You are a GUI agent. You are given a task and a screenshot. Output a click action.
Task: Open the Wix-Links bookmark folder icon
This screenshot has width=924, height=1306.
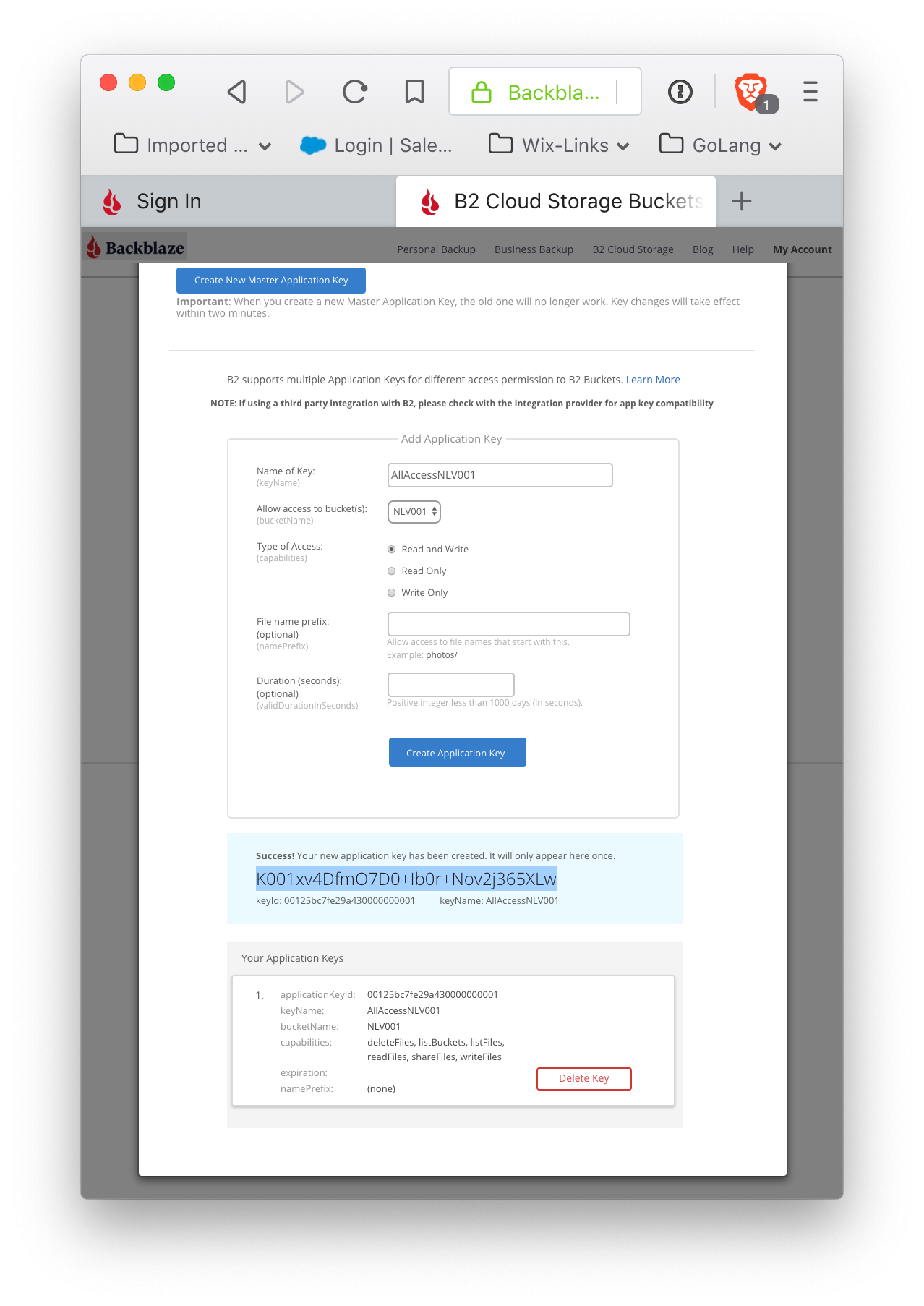tap(500, 144)
